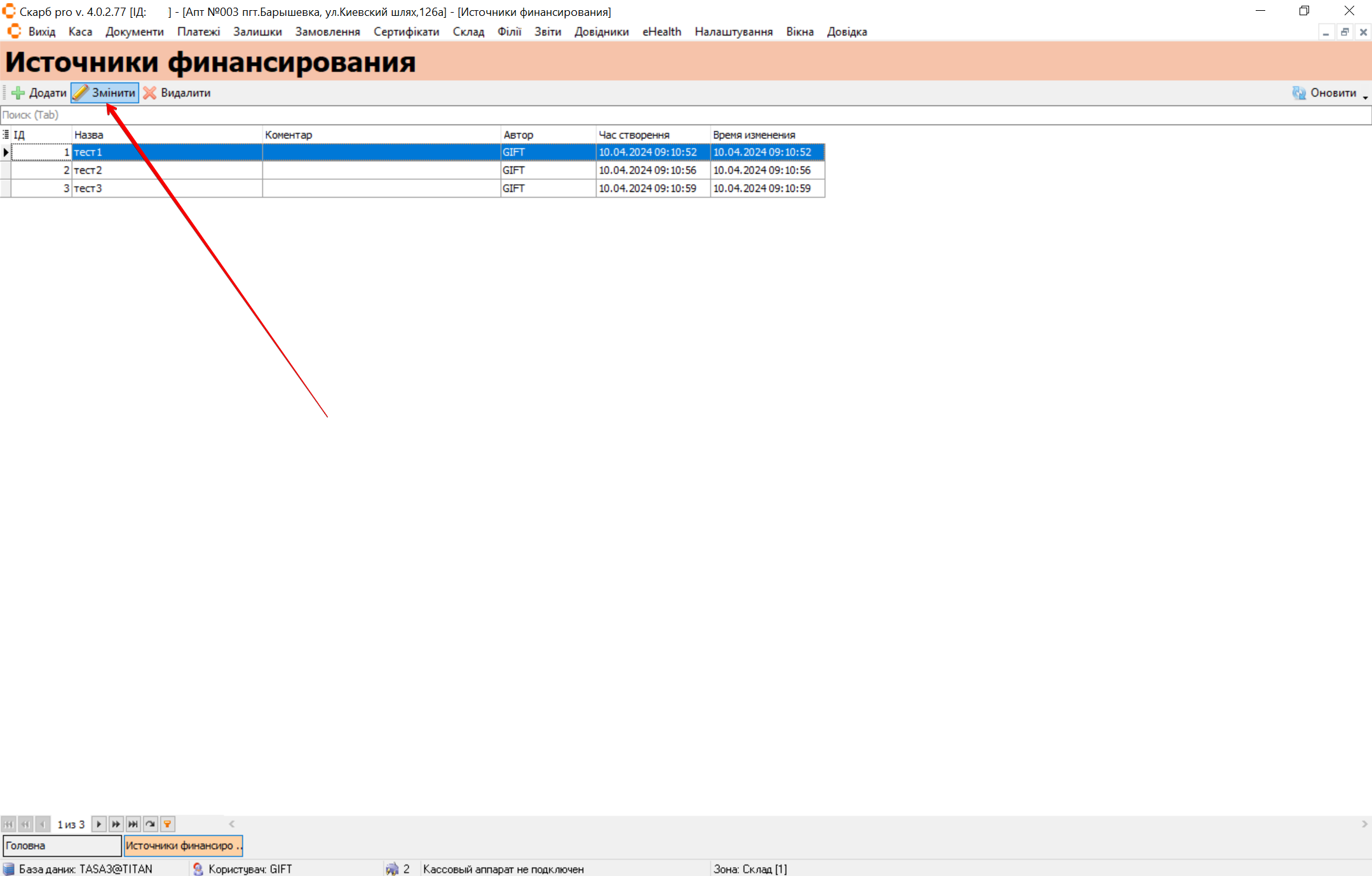Sort by Назва column header

[166, 135]
